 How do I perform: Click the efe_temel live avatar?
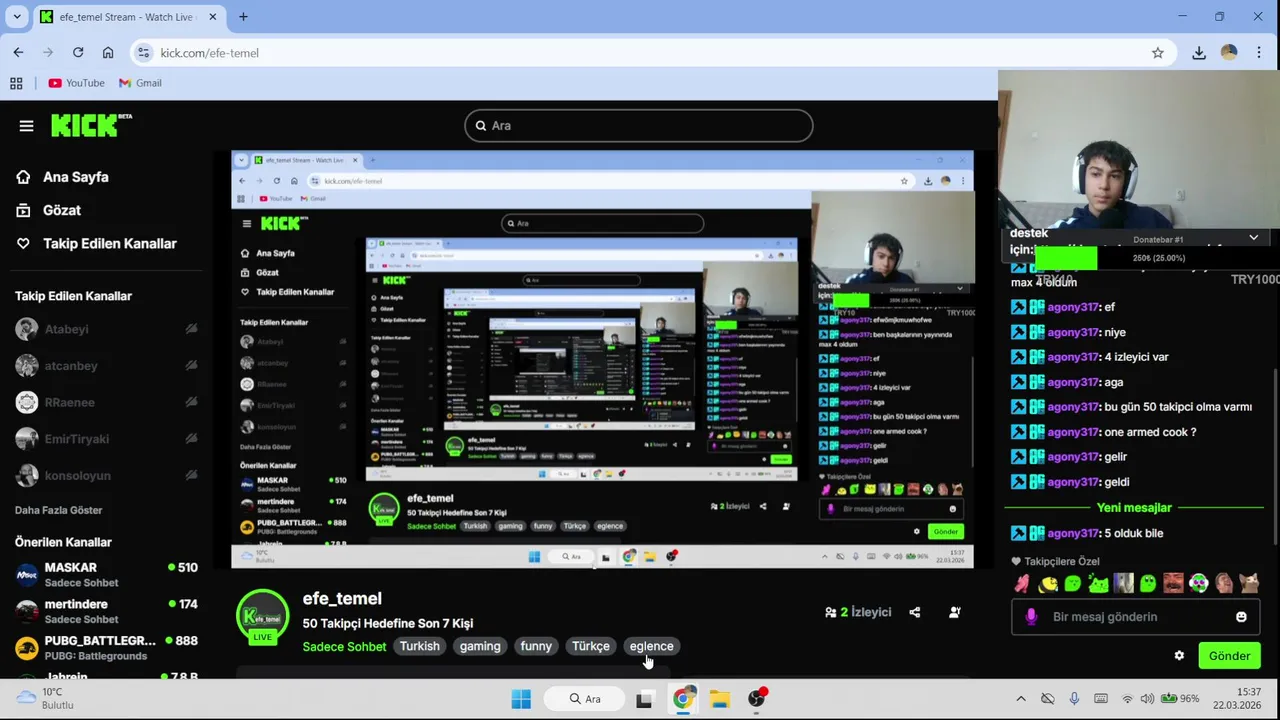point(262,617)
